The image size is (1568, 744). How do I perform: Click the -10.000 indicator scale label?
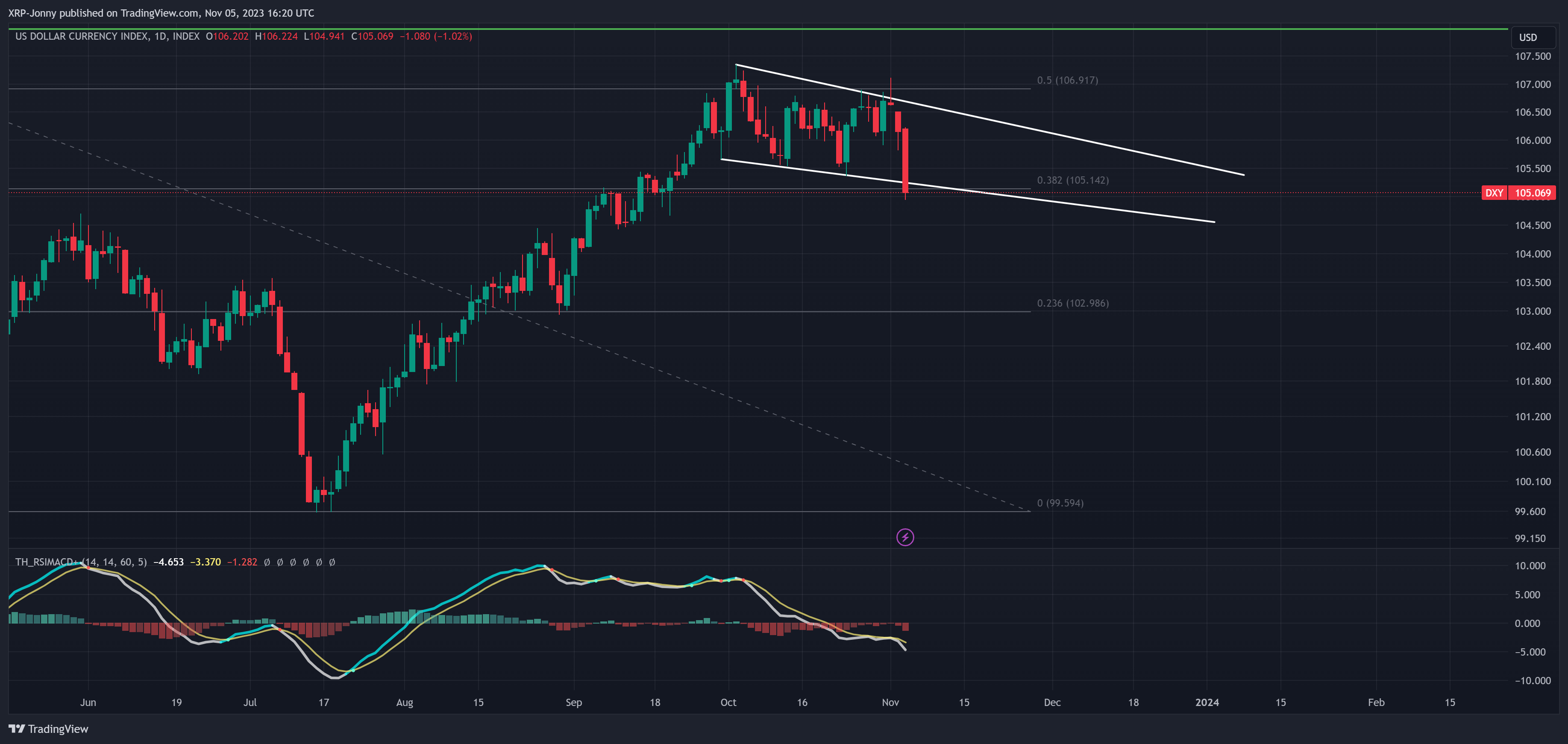point(1533,680)
